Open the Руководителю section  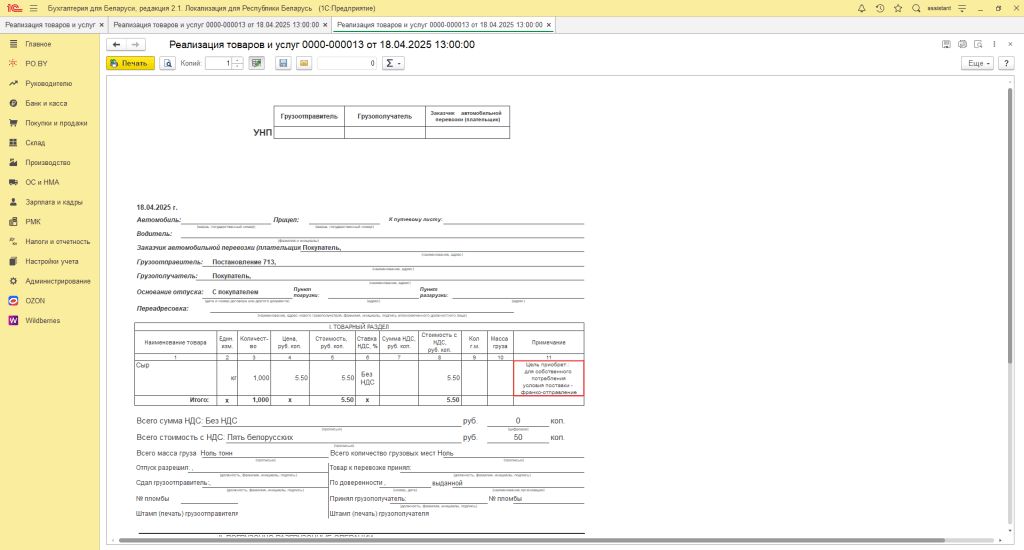[x=50, y=84]
